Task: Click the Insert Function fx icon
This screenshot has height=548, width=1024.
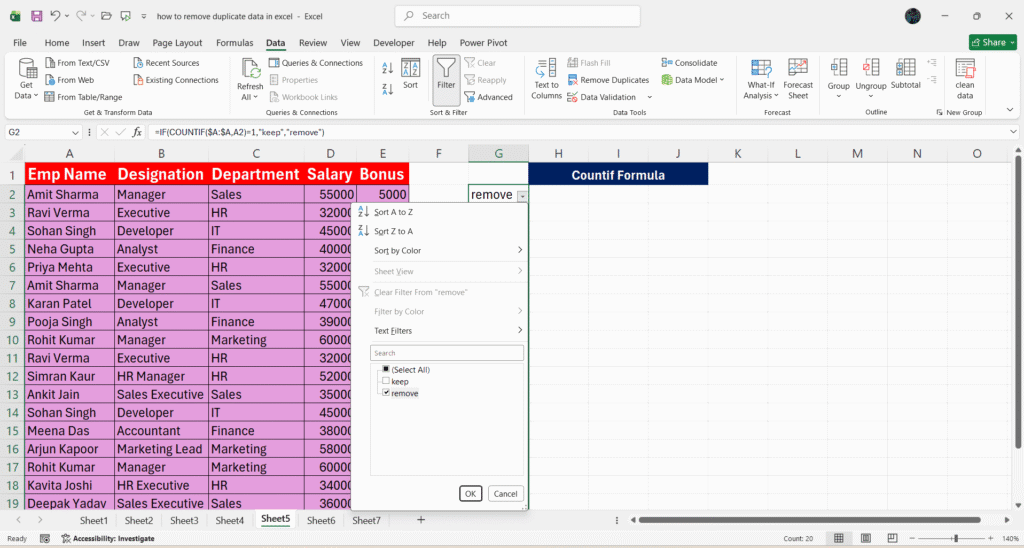Action: coord(136,132)
